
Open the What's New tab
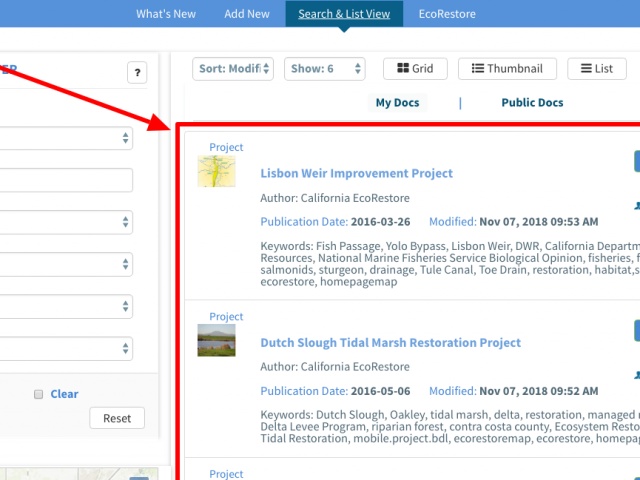pos(166,14)
